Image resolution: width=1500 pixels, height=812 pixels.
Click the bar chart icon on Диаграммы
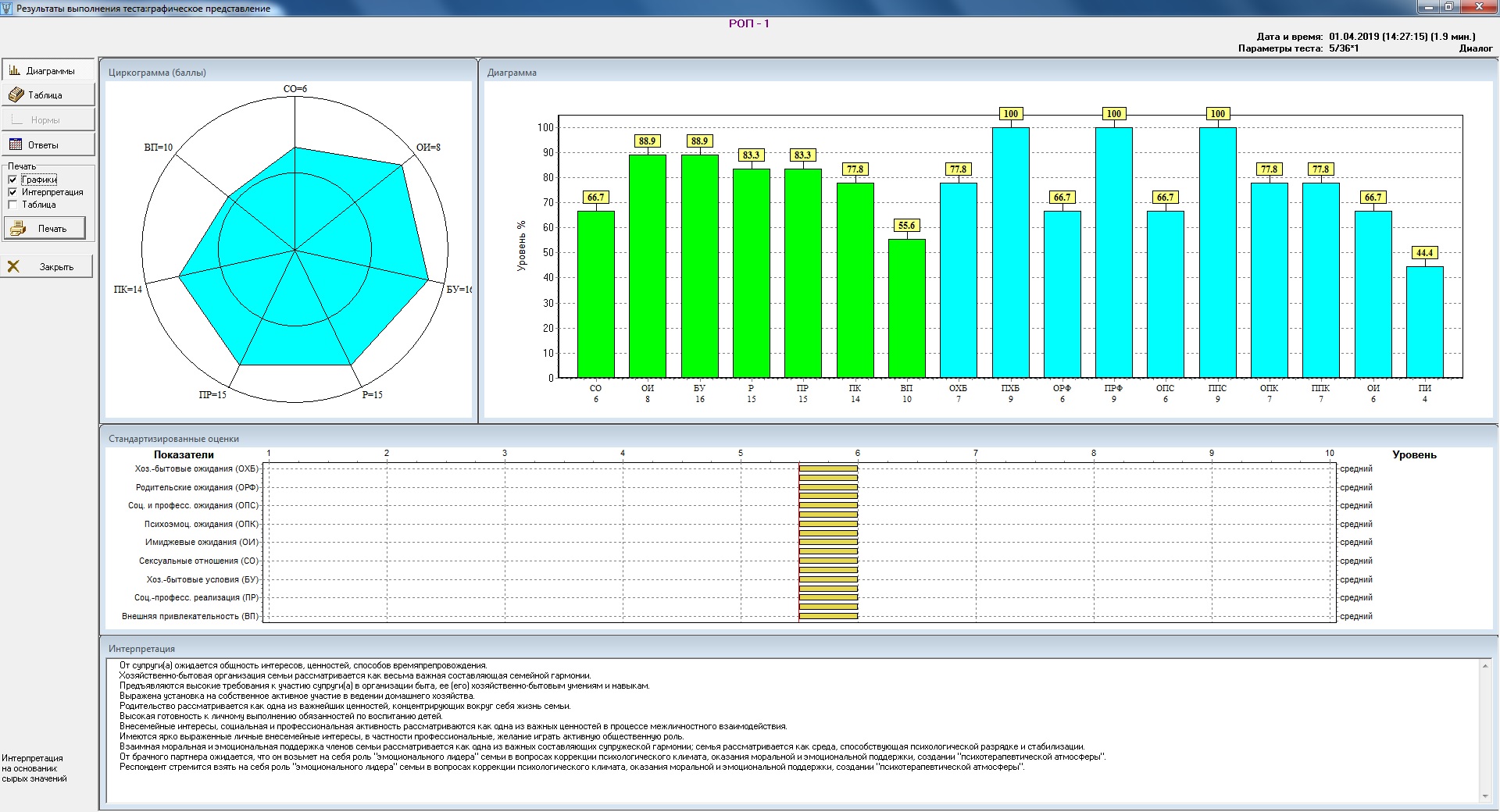coord(14,70)
